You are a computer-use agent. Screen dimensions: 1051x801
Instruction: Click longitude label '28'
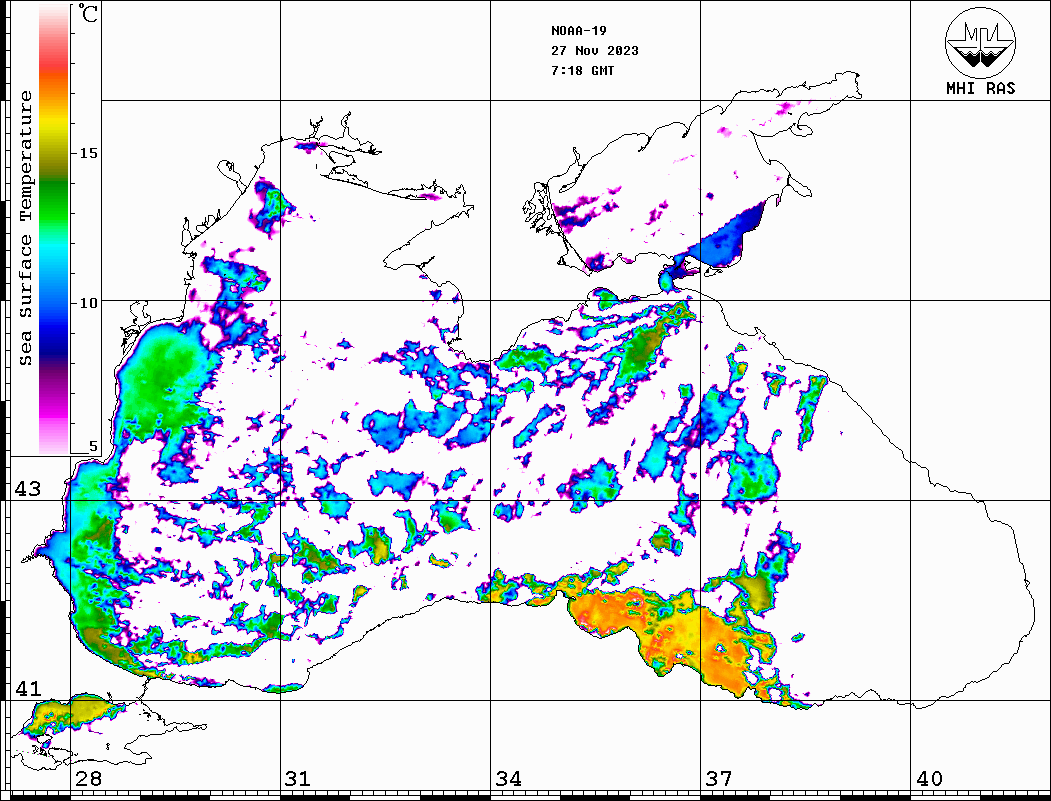pos(88,779)
